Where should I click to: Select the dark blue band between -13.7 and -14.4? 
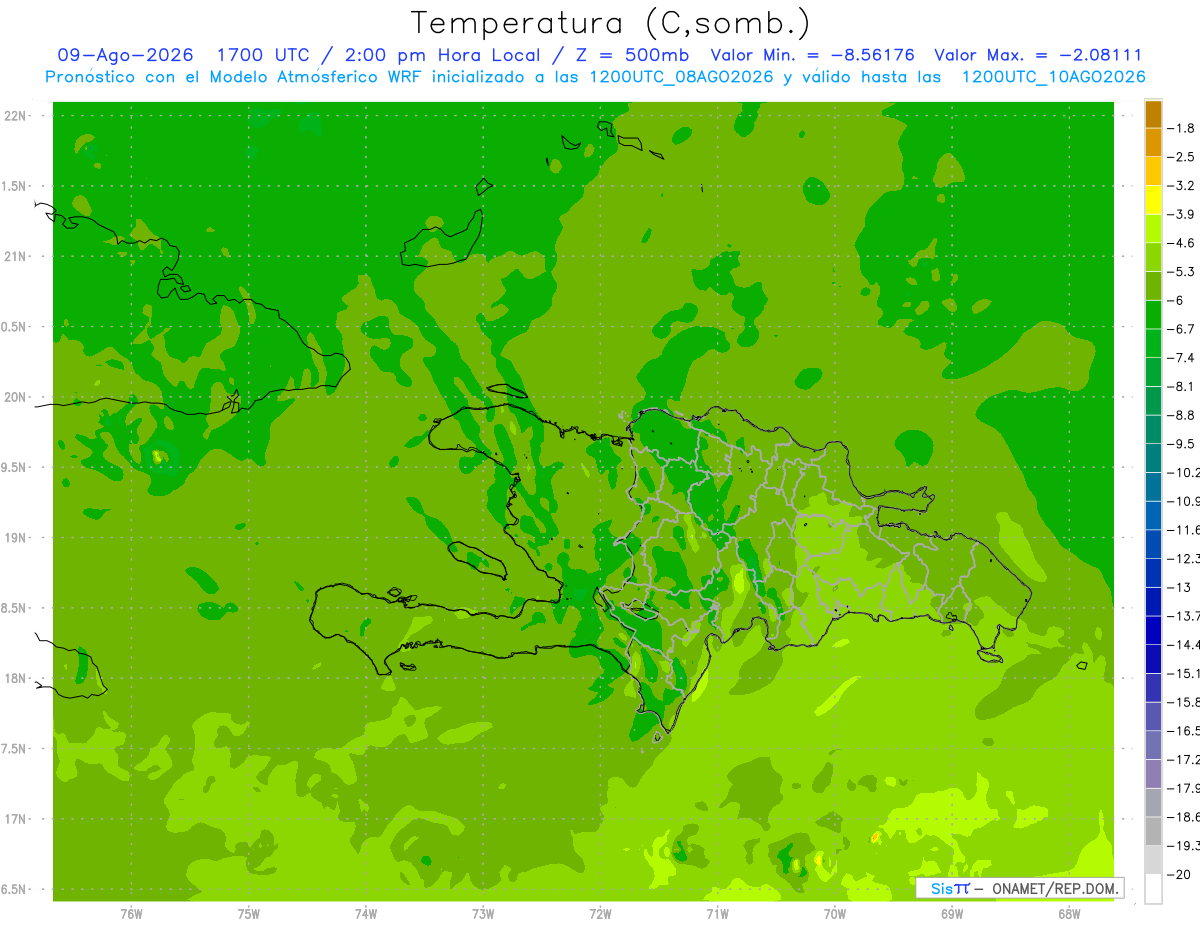coord(1153,630)
